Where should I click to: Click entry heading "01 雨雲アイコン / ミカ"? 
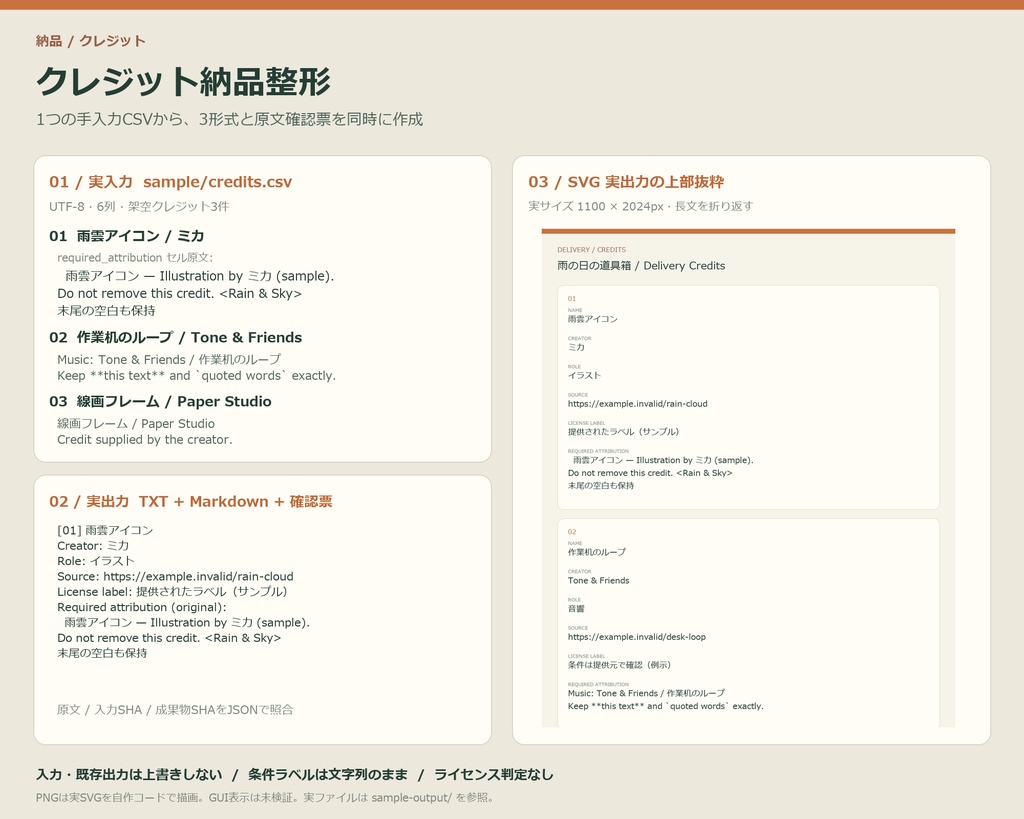(127, 236)
